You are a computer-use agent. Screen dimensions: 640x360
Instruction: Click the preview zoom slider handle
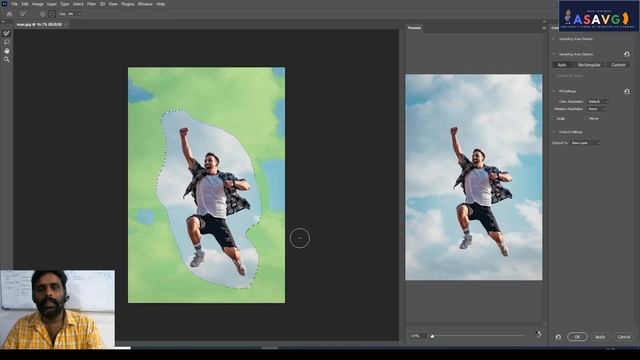(x=432, y=336)
